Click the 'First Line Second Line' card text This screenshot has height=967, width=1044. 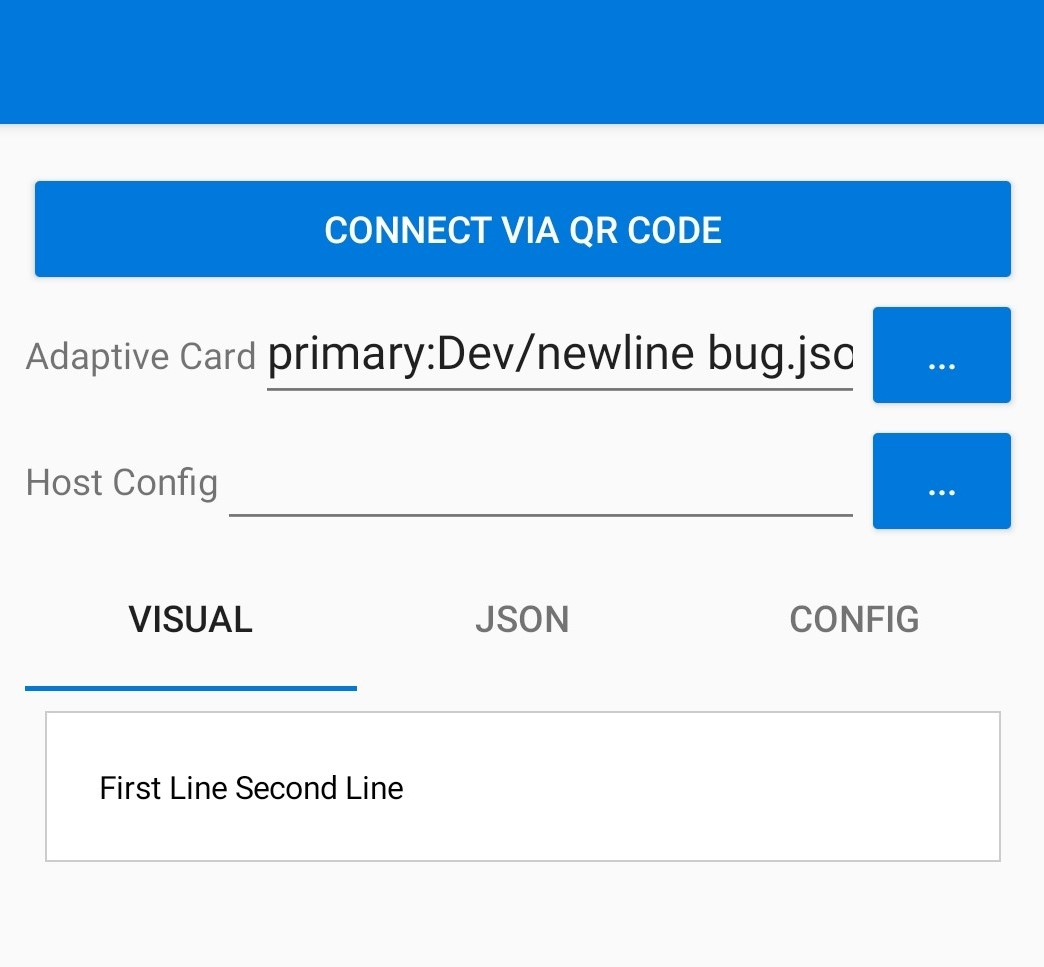[251, 788]
